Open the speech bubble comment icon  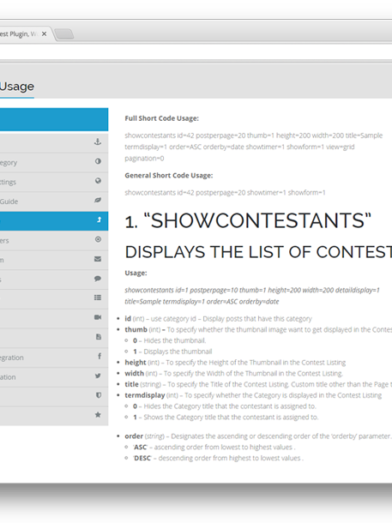coord(98,279)
